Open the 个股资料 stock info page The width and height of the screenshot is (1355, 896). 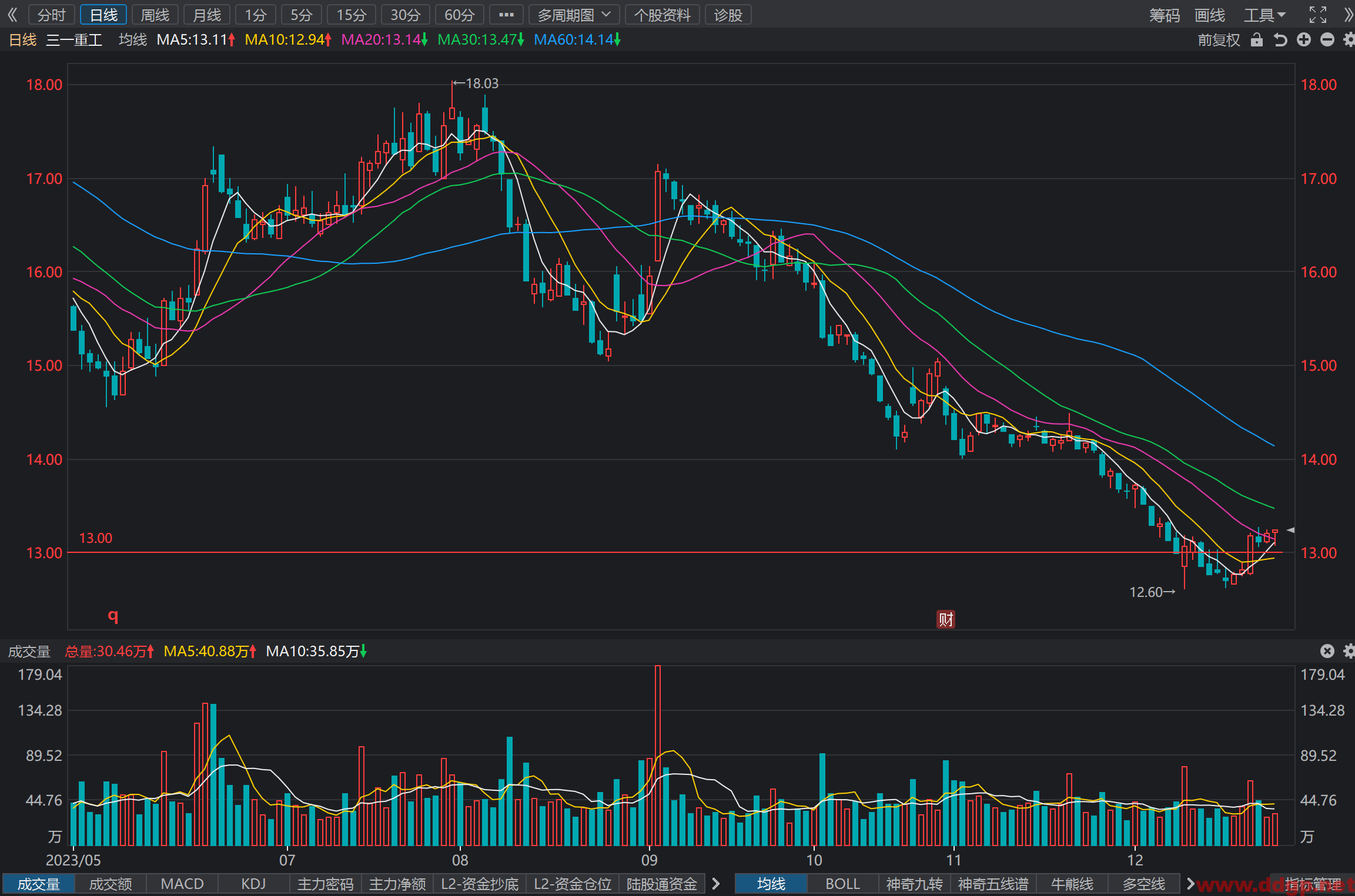[x=663, y=15]
